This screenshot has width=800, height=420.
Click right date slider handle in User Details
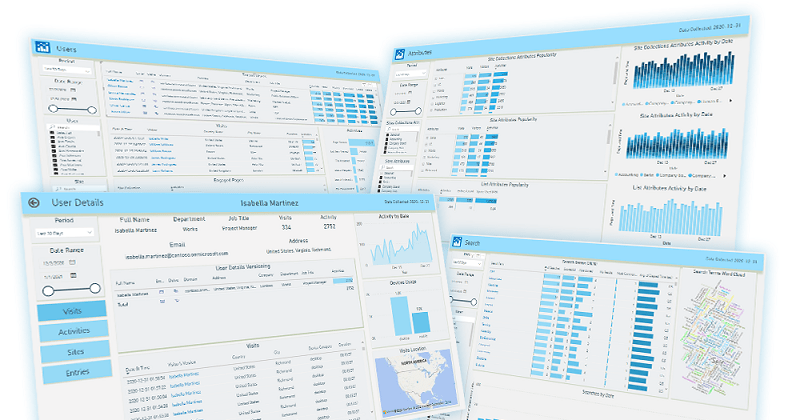coord(95,288)
